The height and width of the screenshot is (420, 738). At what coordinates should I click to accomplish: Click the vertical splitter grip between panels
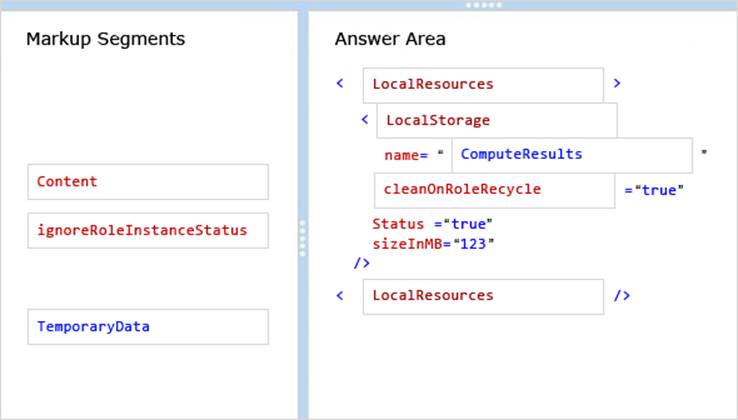(302, 238)
